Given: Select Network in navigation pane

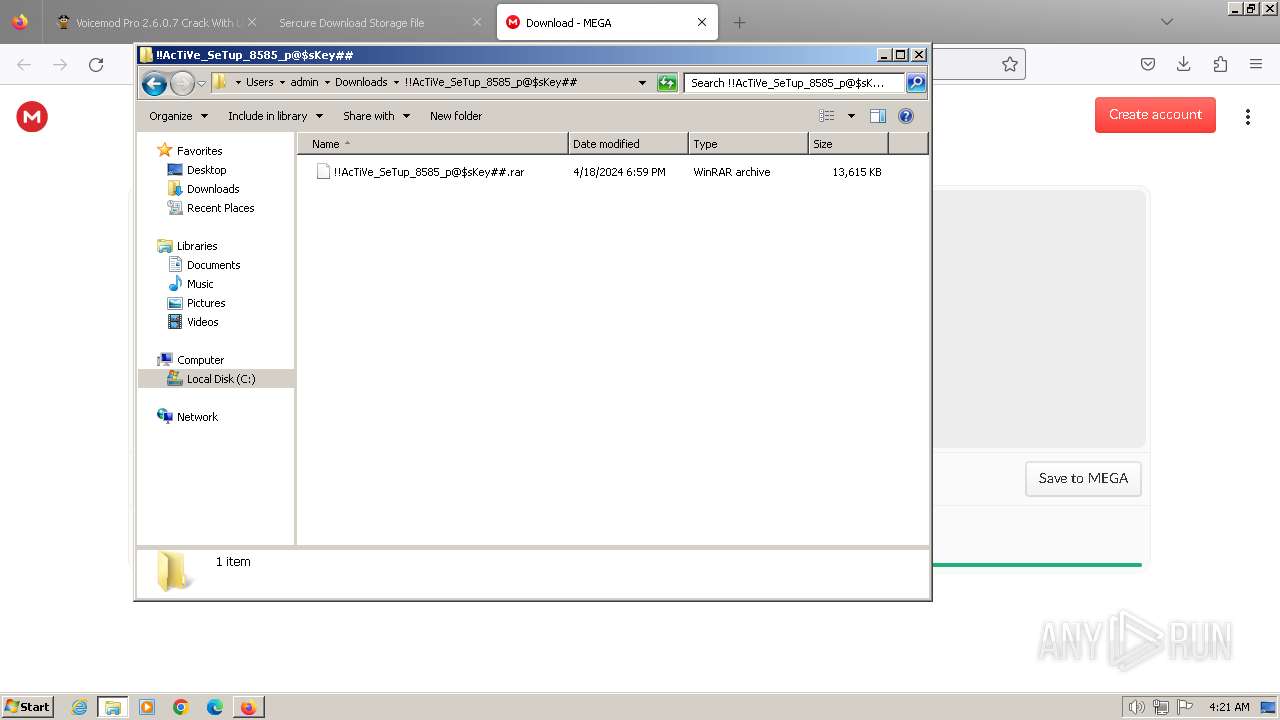Looking at the screenshot, I should coord(187,417).
